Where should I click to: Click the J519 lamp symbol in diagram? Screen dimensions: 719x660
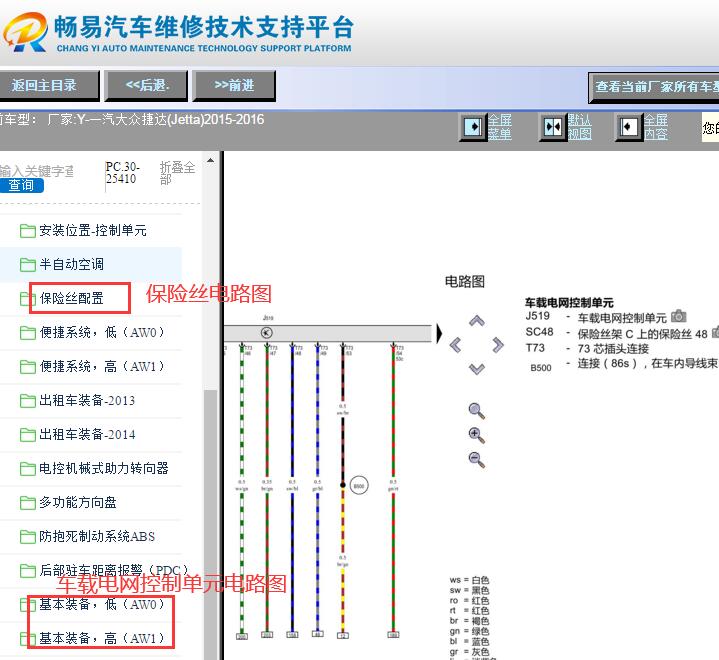point(266,333)
